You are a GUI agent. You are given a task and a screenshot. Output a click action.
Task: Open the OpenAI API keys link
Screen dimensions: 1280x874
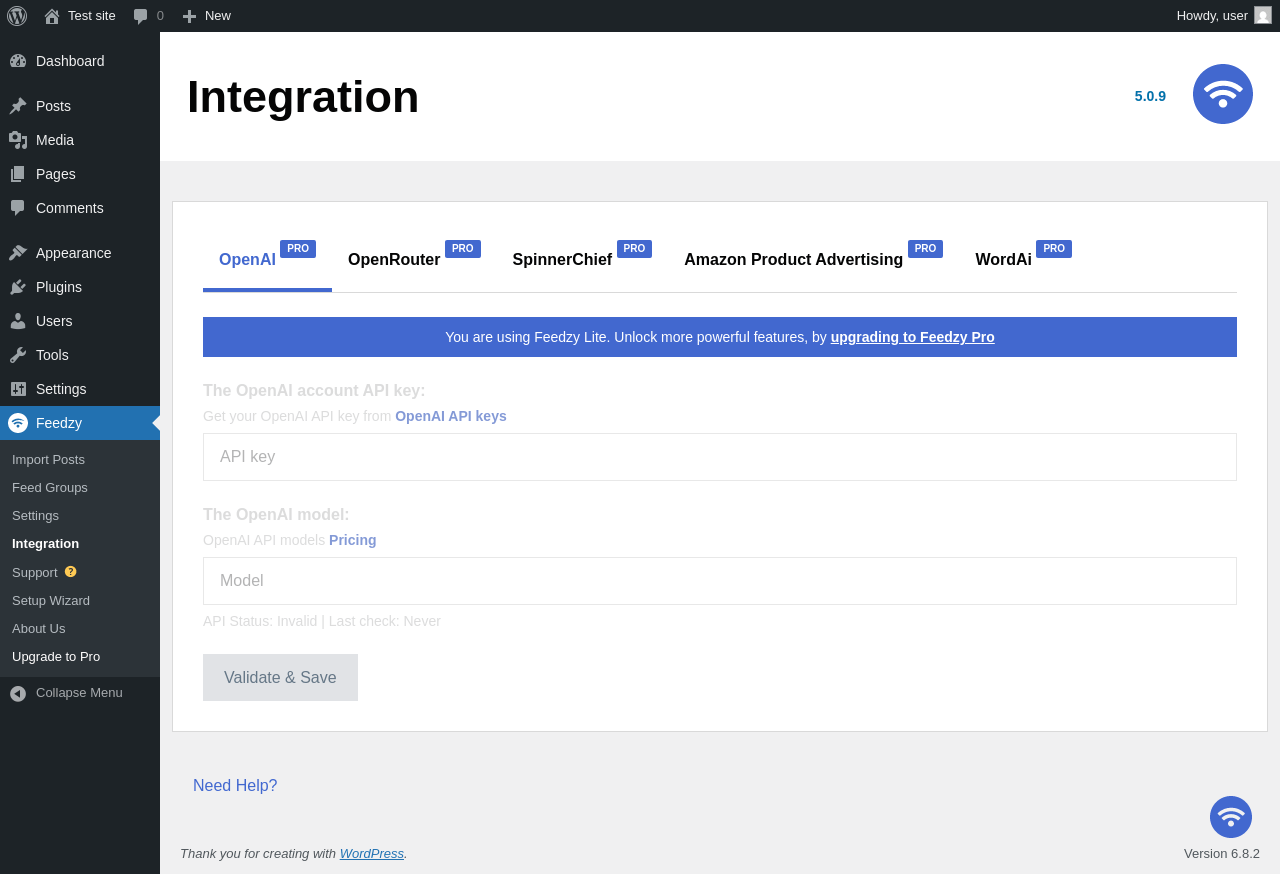point(451,416)
